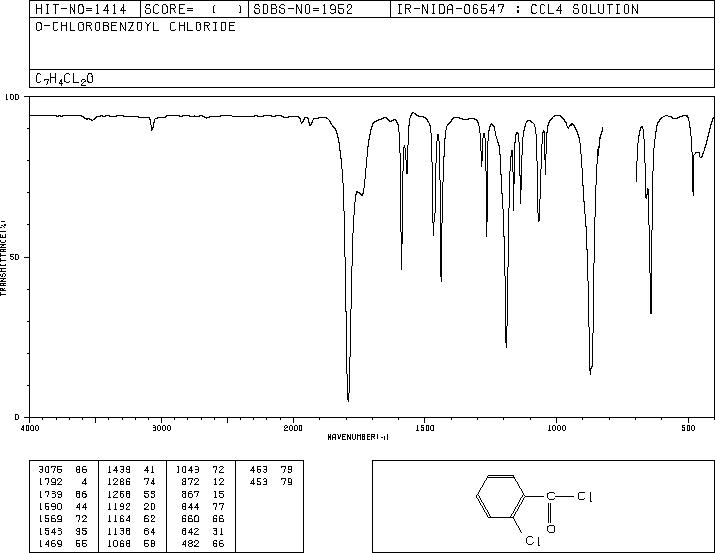The height and width of the screenshot is (553, 715).
Task: Select the 872 peak table entry
Action: tap(191, 482)
